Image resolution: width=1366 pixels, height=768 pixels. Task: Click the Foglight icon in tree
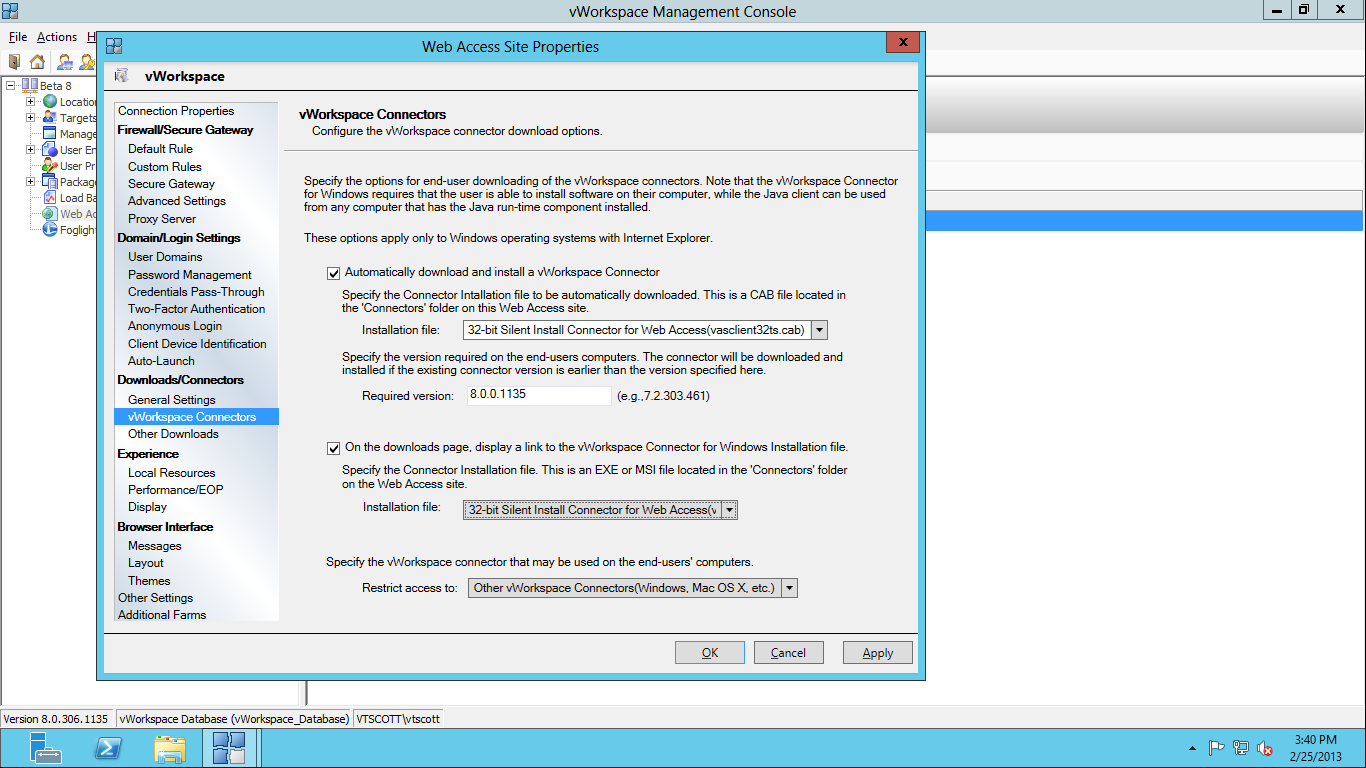coord(50,229)
